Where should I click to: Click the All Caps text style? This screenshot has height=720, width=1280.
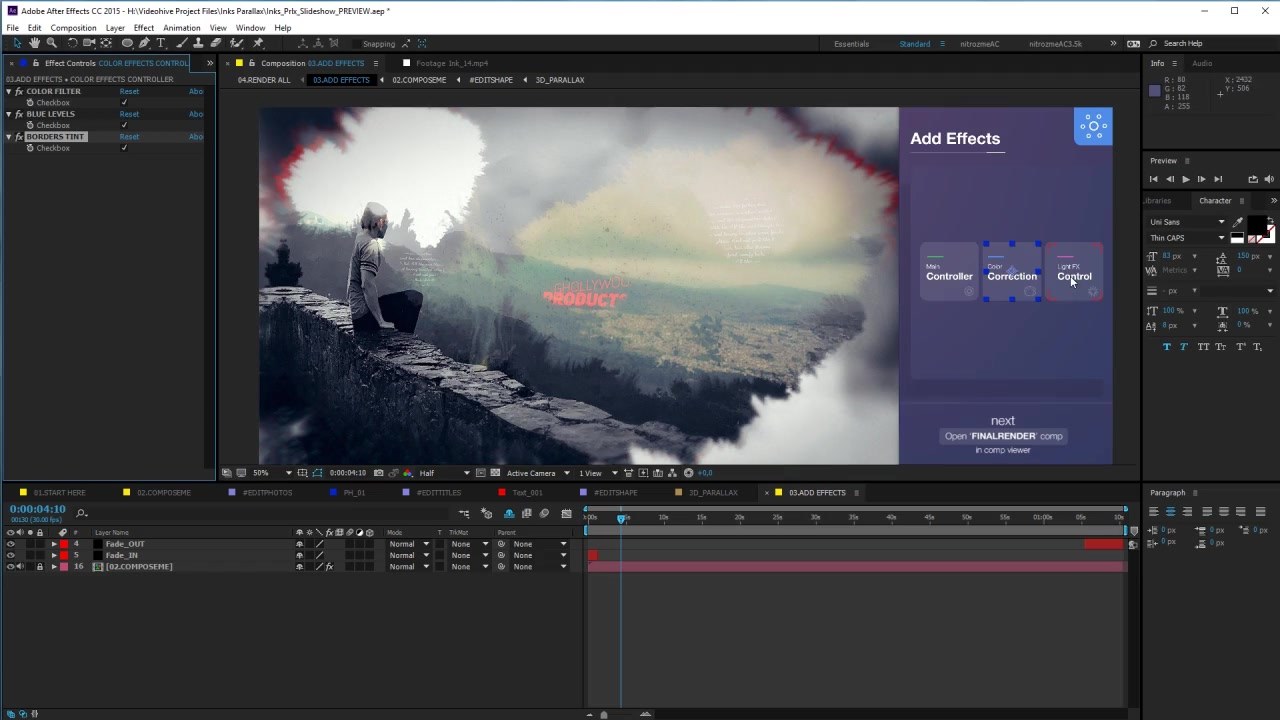(x=1203, y=347)
